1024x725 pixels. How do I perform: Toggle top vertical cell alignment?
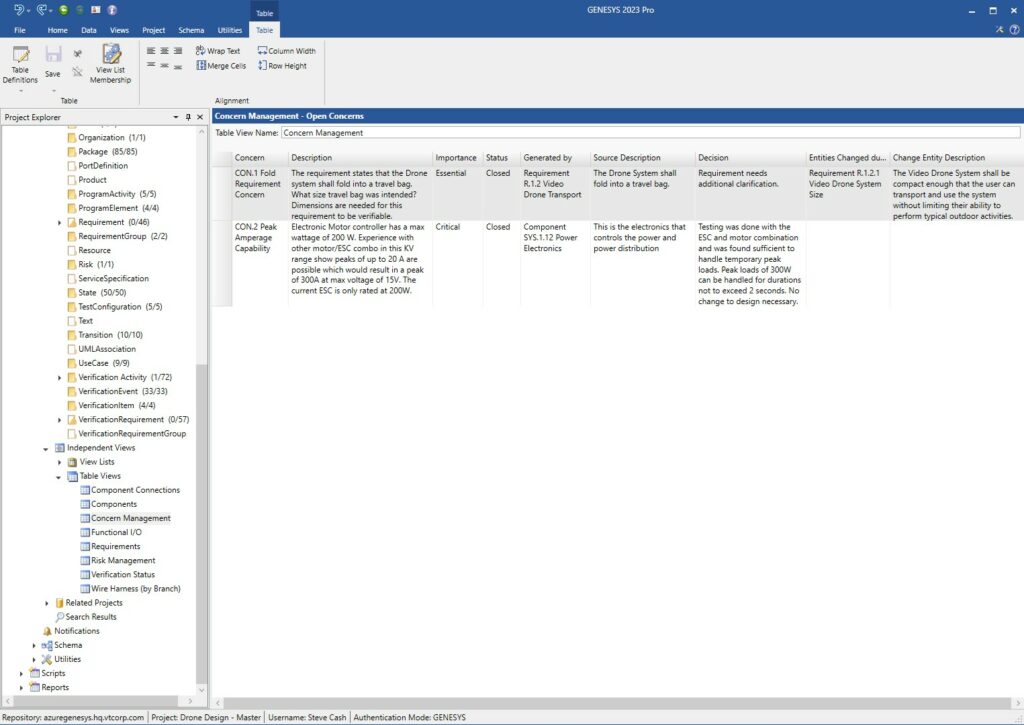click(x=152, y=65)
